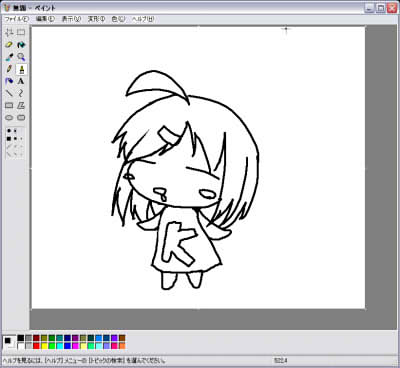This screenshot has width=400, height=368.
Task: Select the dark purple palette swatch
Action: (x=75, y=338)
